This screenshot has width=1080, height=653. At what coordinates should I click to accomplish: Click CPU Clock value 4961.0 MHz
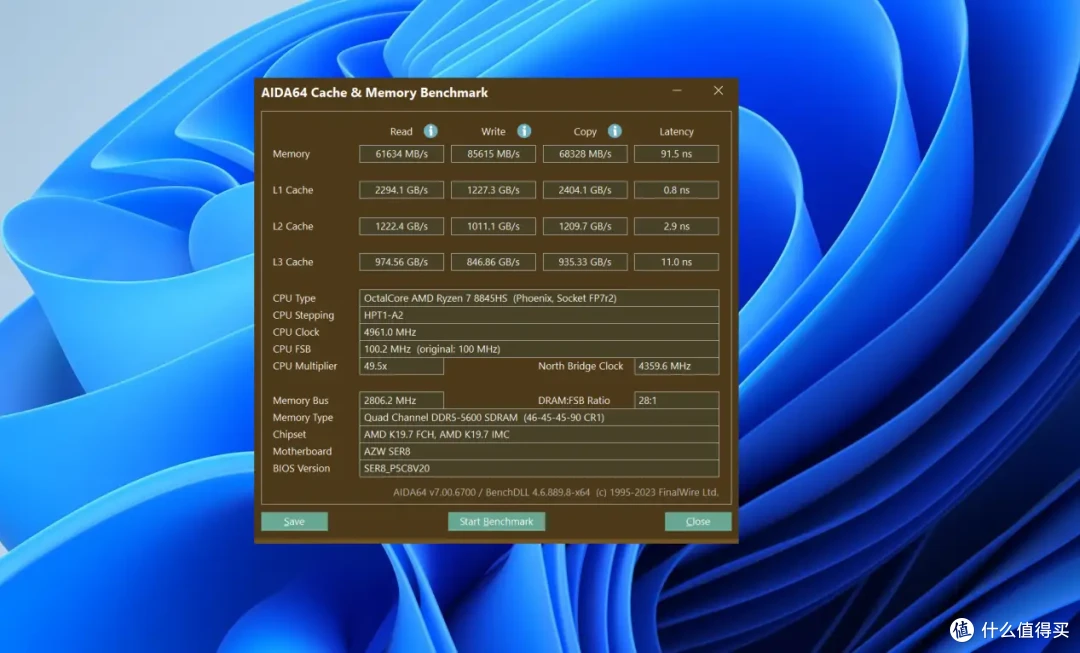tap(539, 332)
